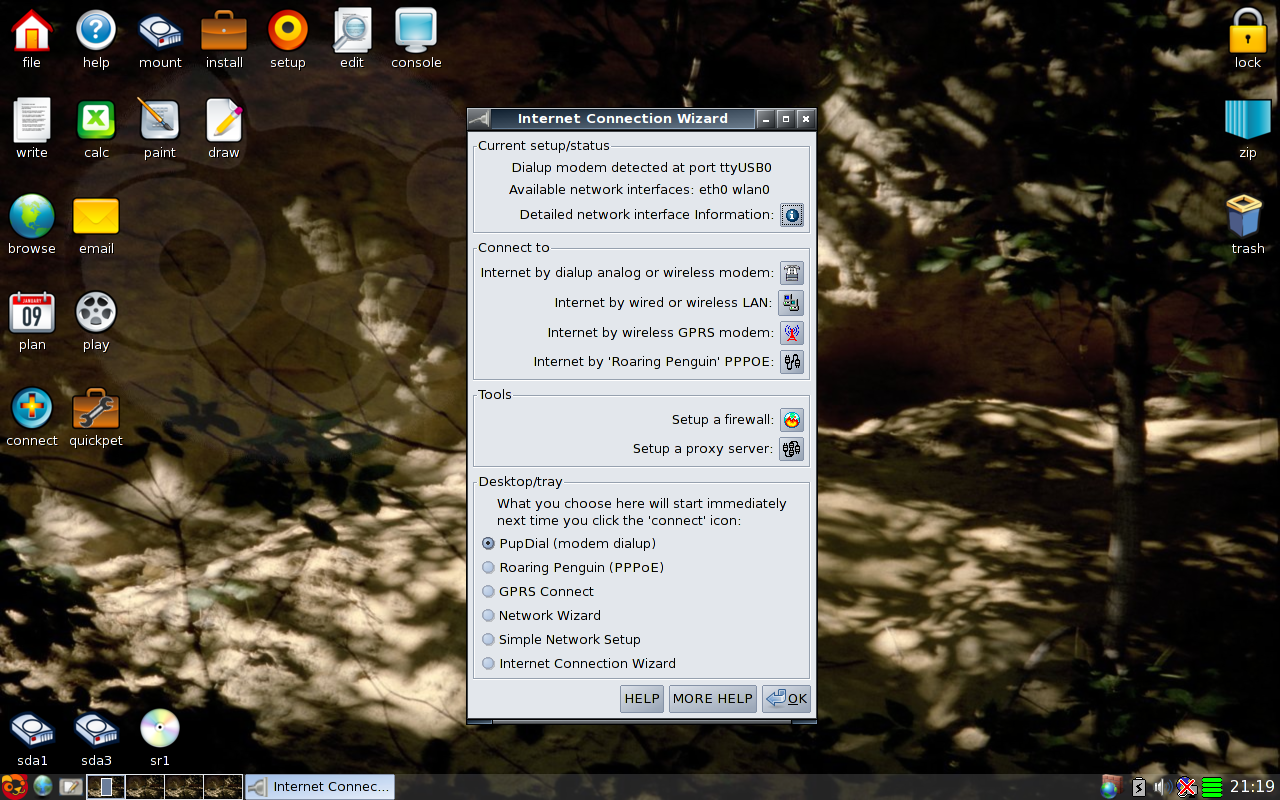Click the firewall globe tray icon
Viewport: 1280px width, 800px height.
click(x=1111, y=787)
